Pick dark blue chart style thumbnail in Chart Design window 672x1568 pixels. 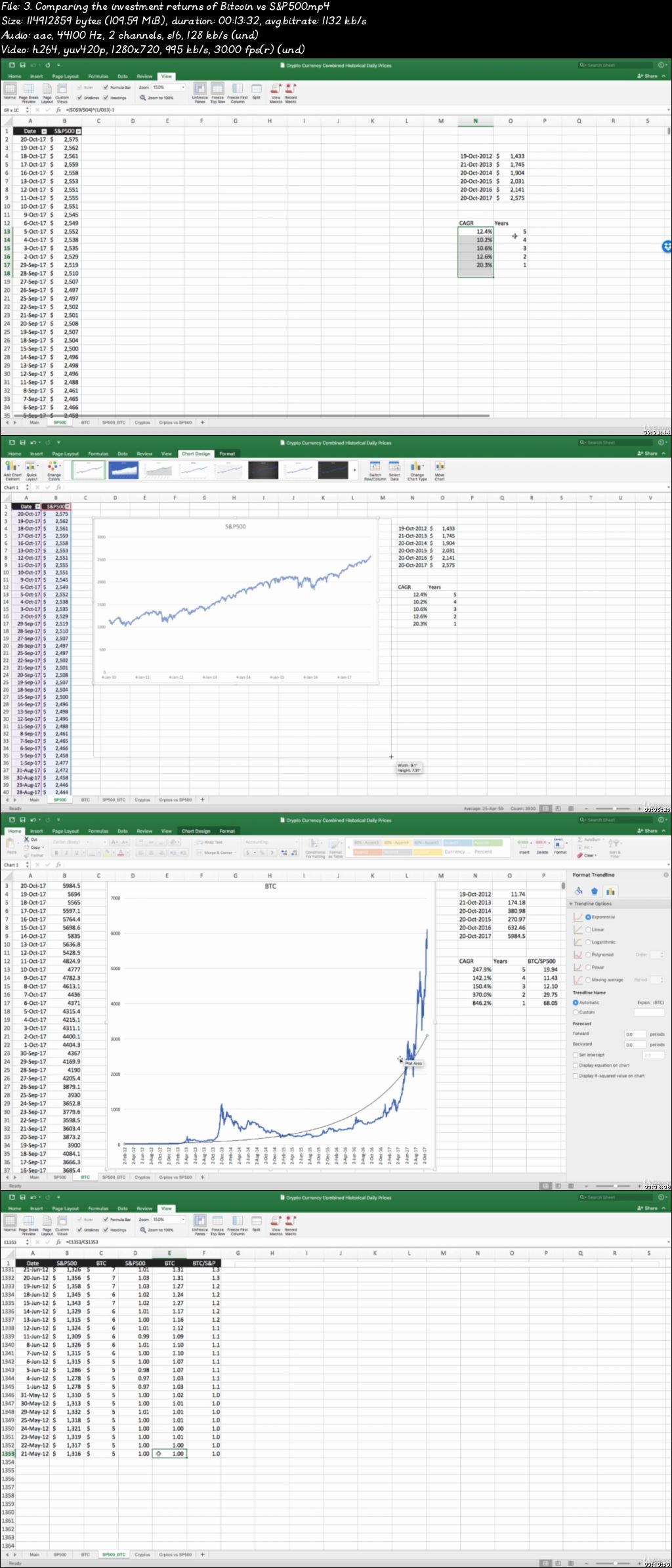point(123,470)
